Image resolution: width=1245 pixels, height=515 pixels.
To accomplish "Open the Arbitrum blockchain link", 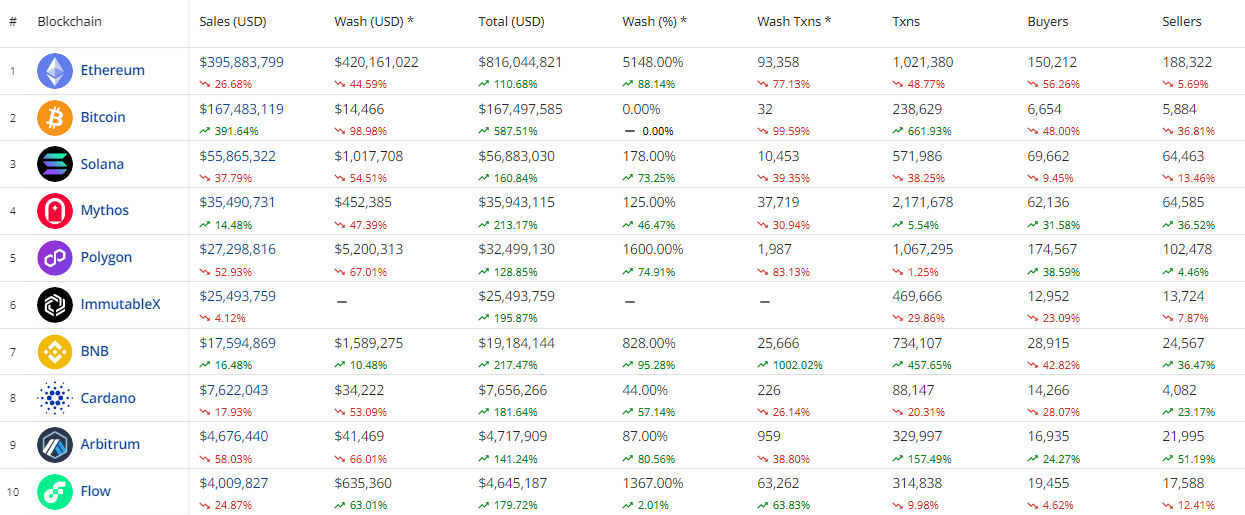I will click(110, 444).
